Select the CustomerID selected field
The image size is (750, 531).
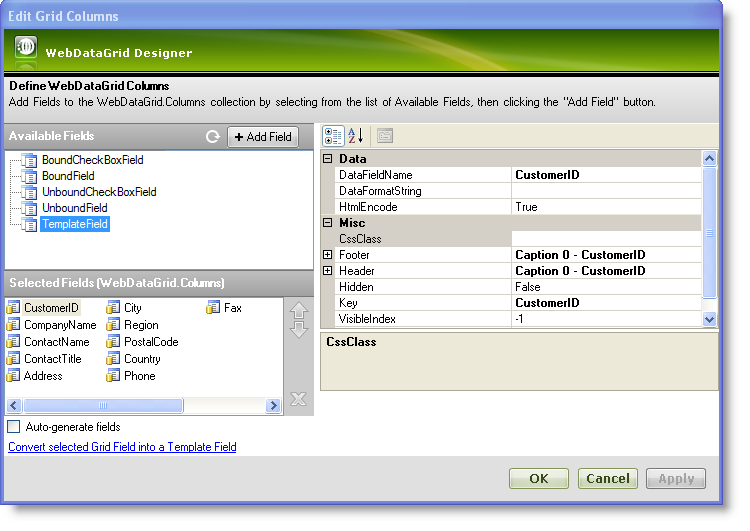coord(51,308)
